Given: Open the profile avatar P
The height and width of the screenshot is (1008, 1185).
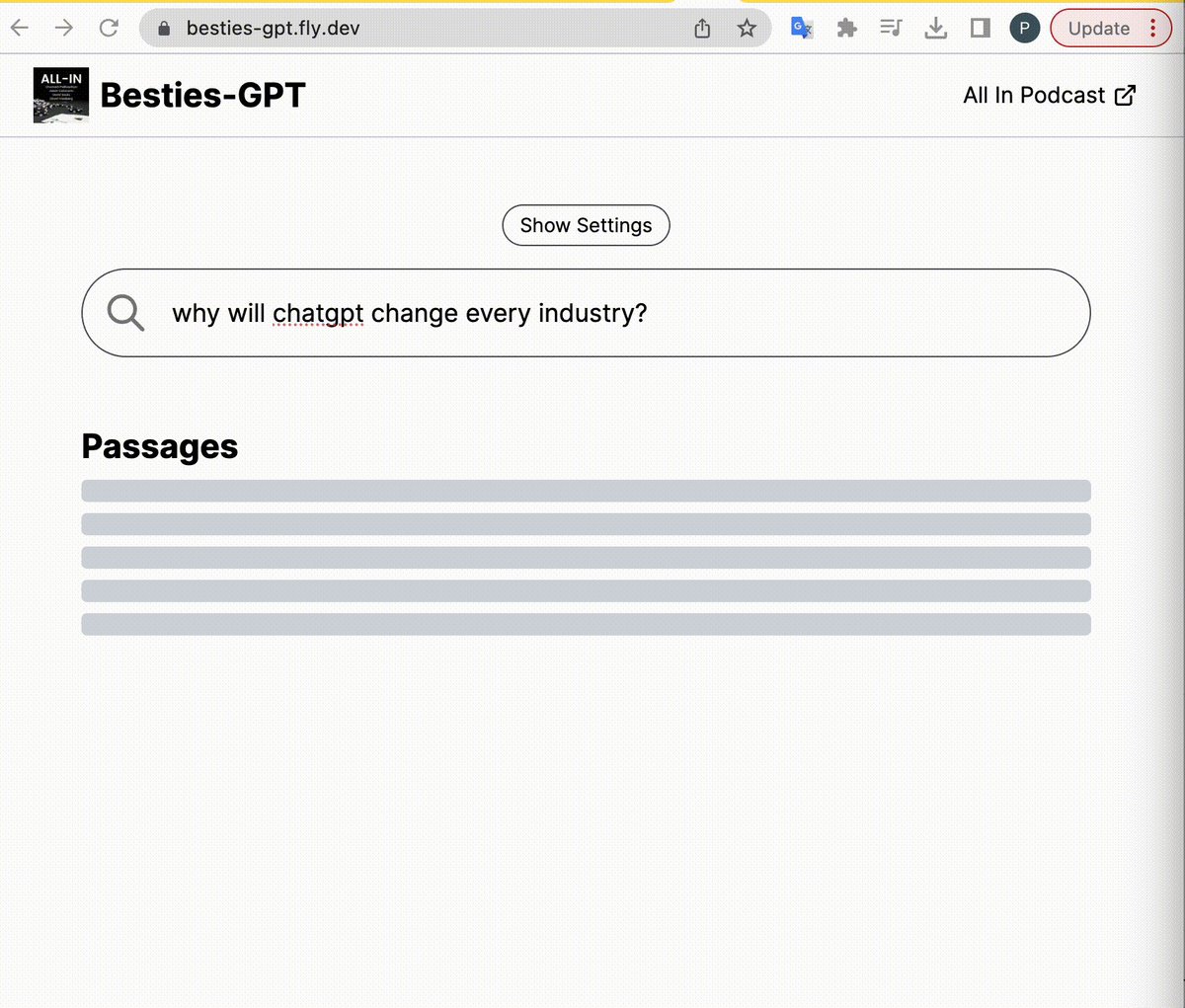Looking at the screenshot, I should (x=1024, y=28).
